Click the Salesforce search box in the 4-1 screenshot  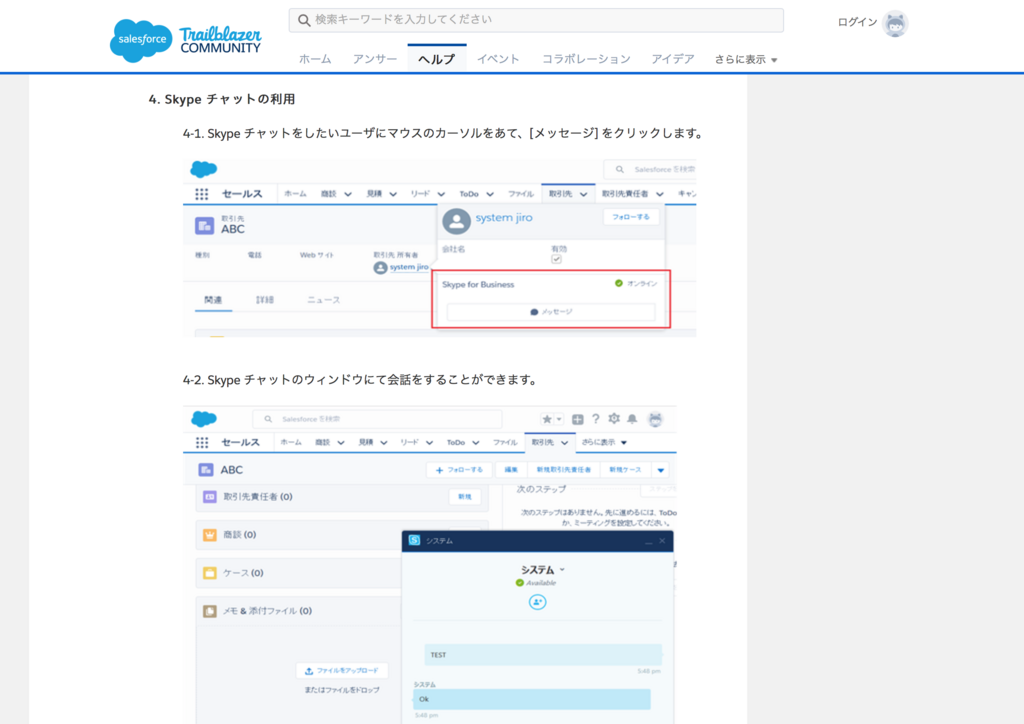[x=650, y=169]
